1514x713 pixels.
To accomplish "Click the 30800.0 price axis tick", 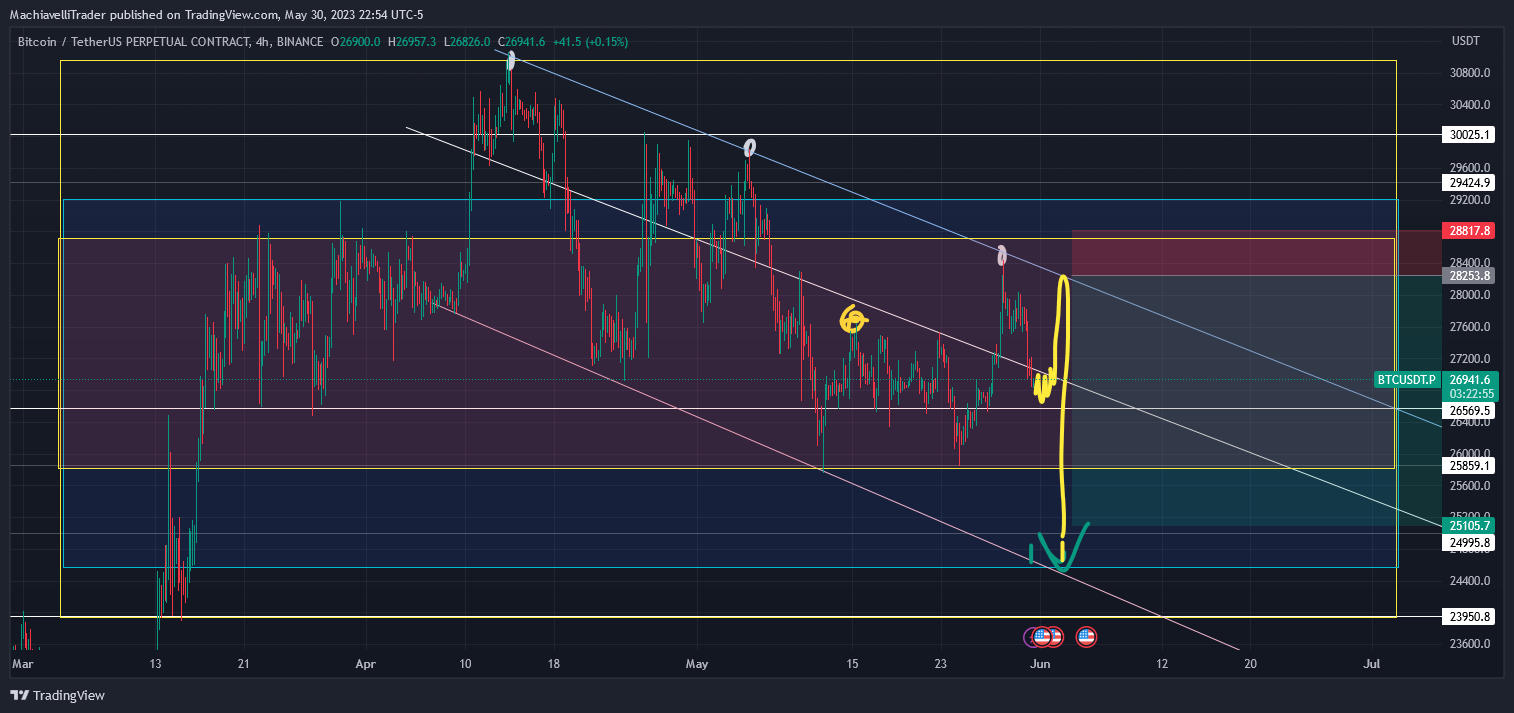I will click(1469, 73).
